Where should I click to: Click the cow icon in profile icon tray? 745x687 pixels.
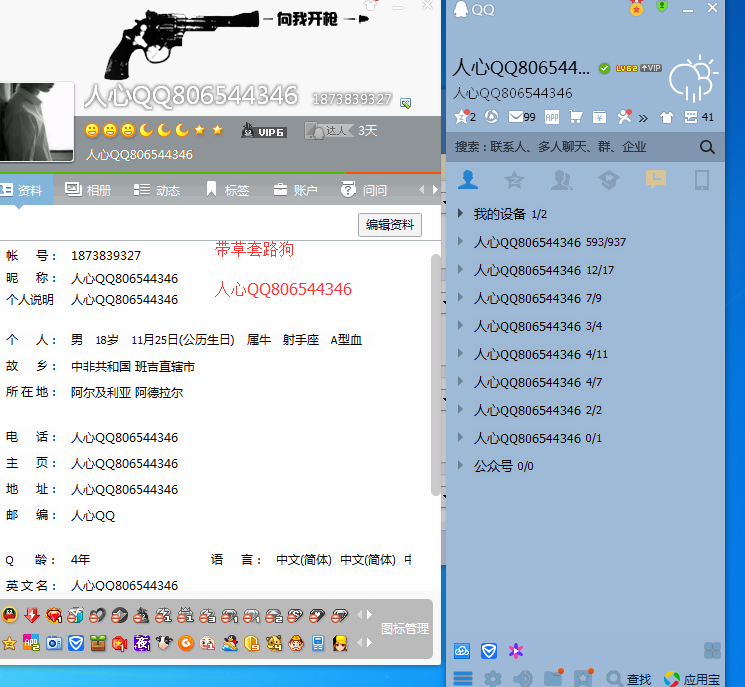(x=164, y=643)
